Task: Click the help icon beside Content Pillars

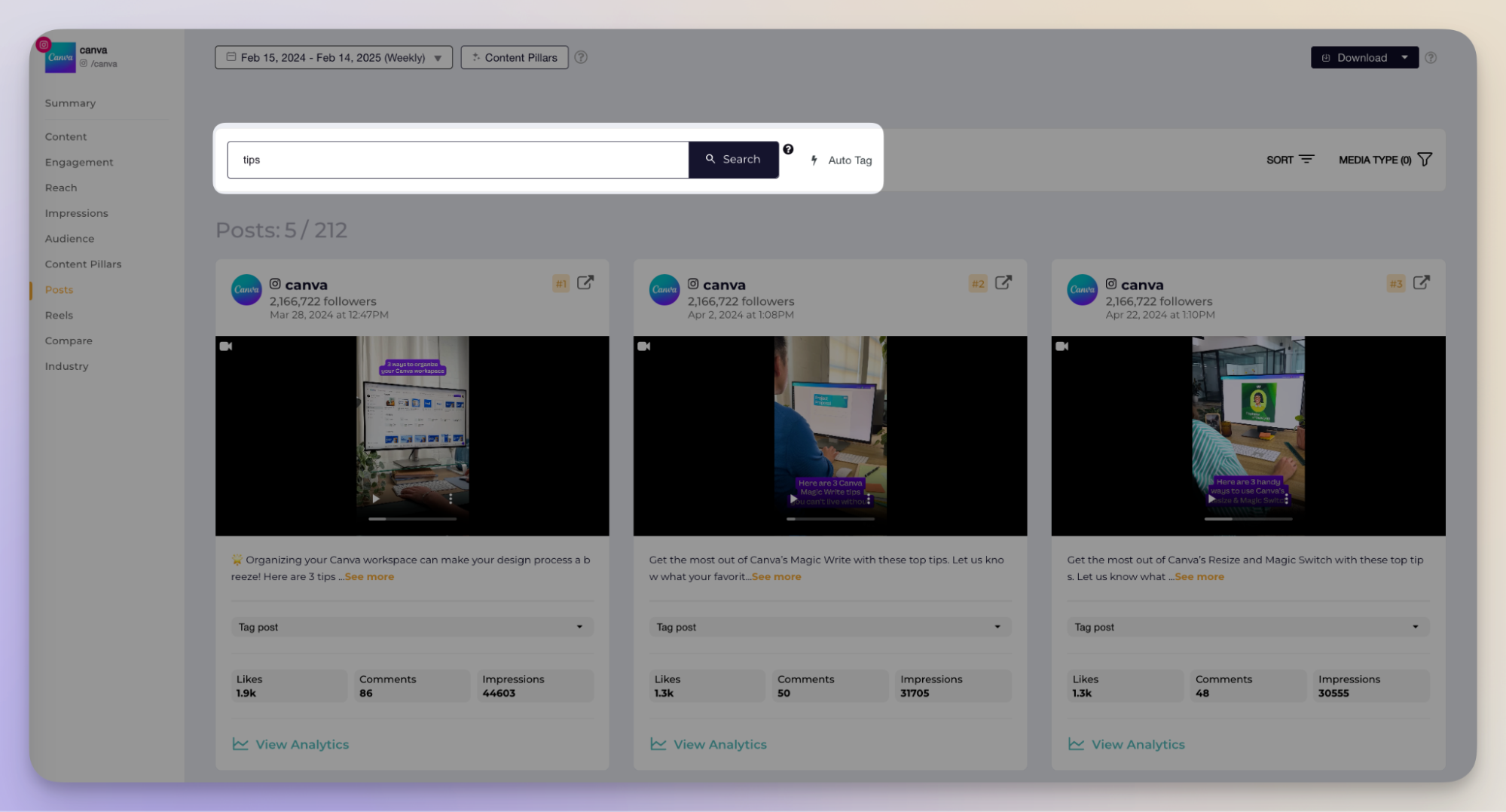Action: 581,57
